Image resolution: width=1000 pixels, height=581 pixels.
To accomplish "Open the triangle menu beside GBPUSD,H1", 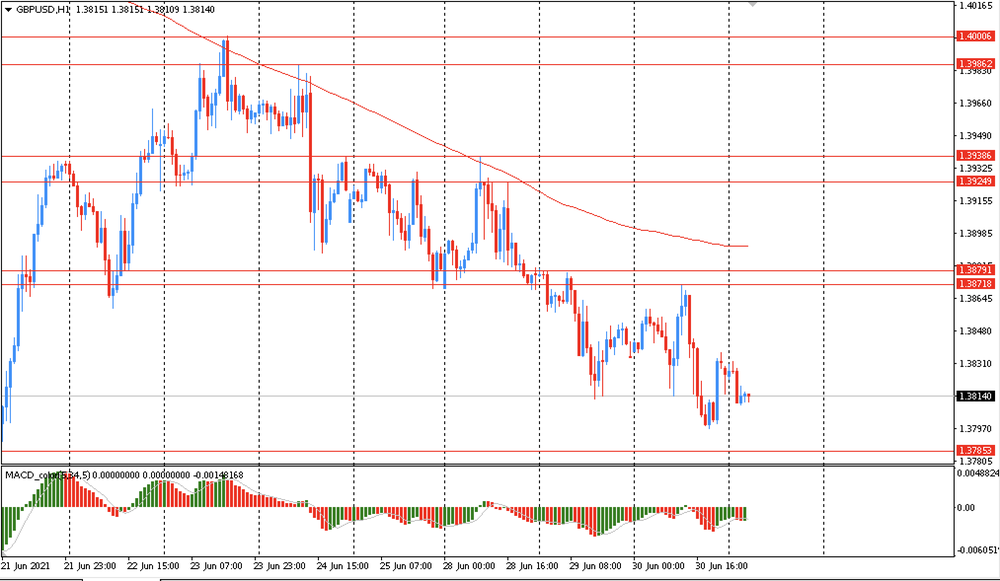I will [x=8, y=10].
